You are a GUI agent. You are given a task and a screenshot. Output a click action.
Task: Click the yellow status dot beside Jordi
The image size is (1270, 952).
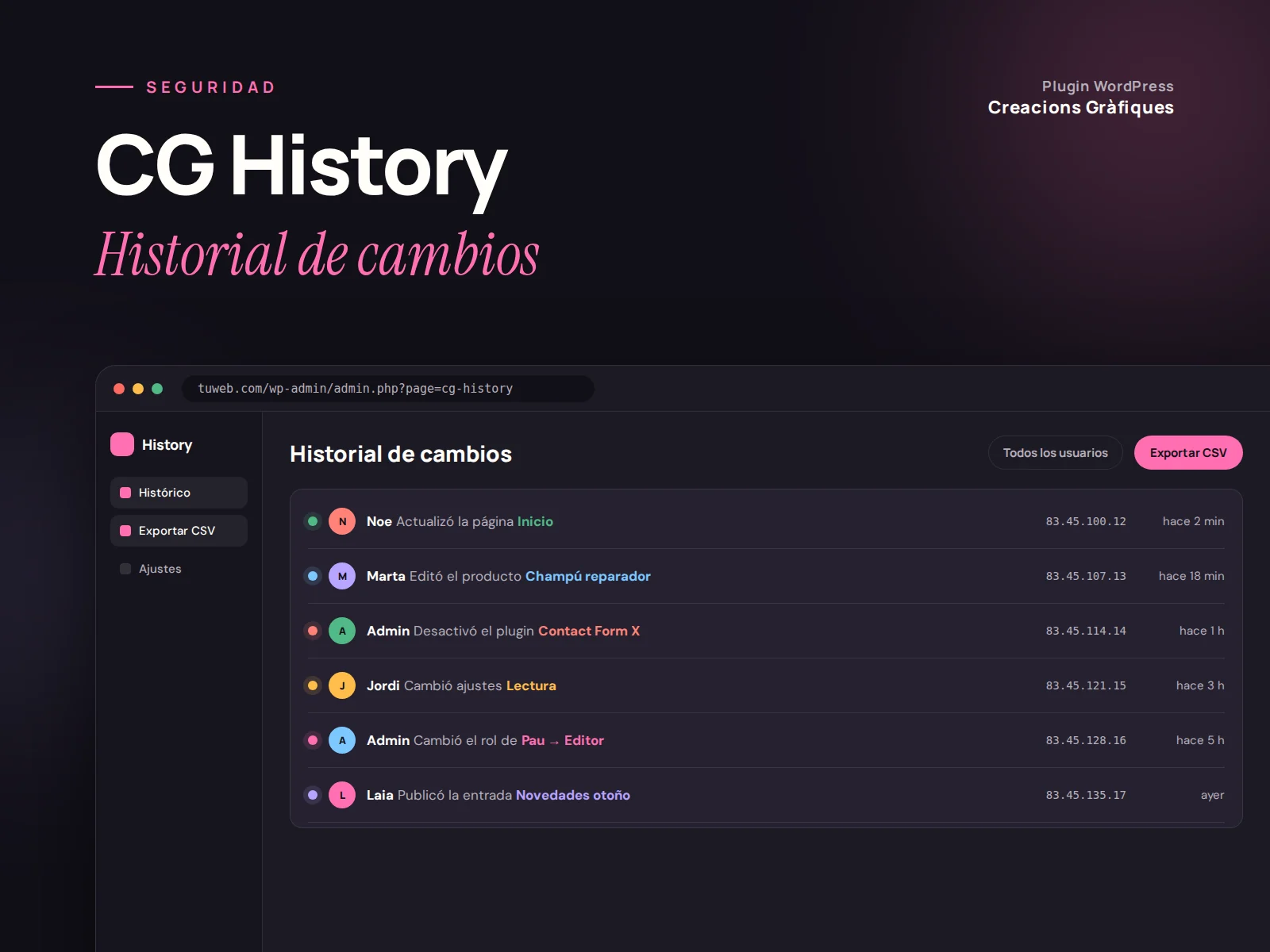(313, 685)
